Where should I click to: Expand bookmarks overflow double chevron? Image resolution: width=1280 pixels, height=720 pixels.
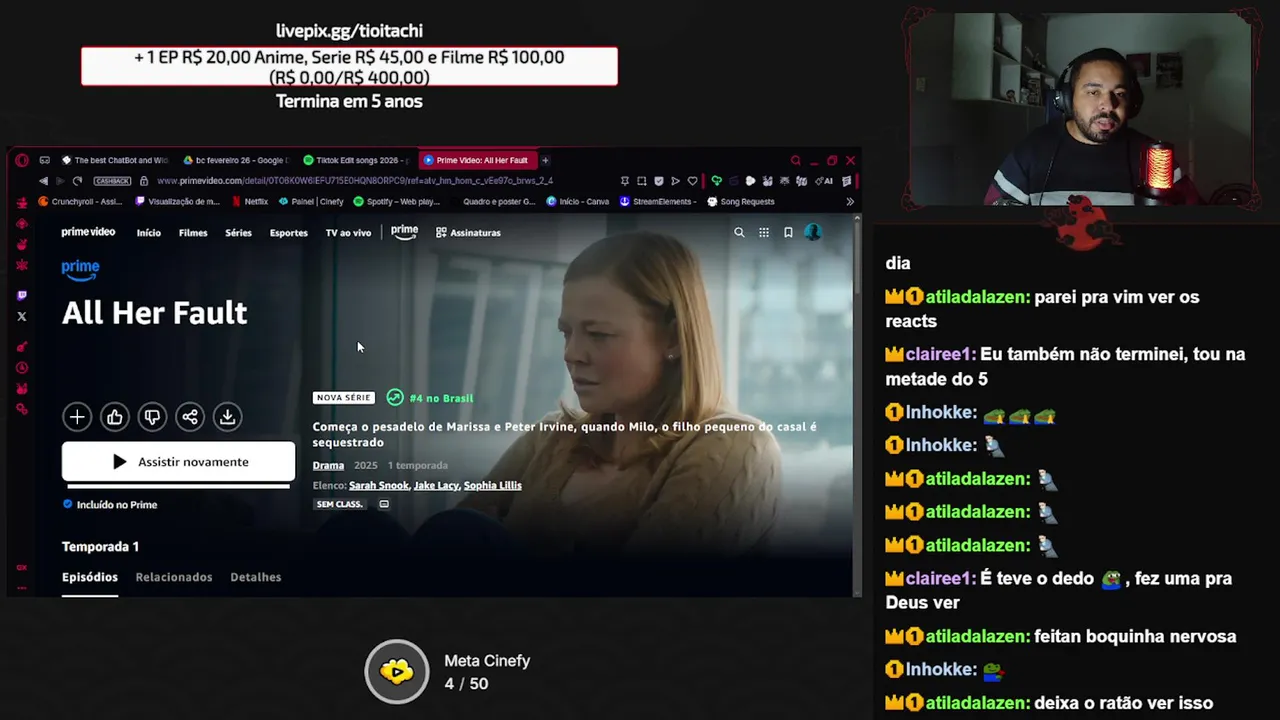click(850, 201)
